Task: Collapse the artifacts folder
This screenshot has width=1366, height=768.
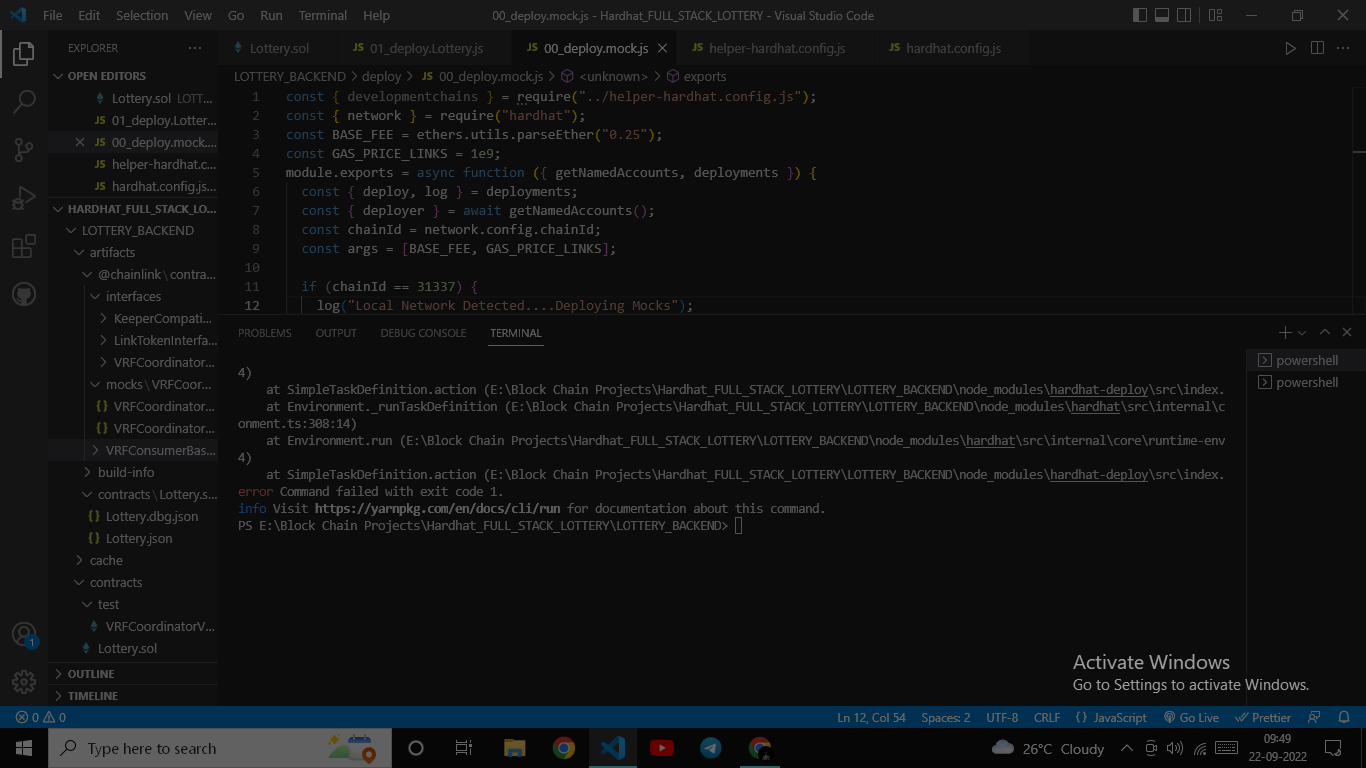Action: click(x=112, y=252)
